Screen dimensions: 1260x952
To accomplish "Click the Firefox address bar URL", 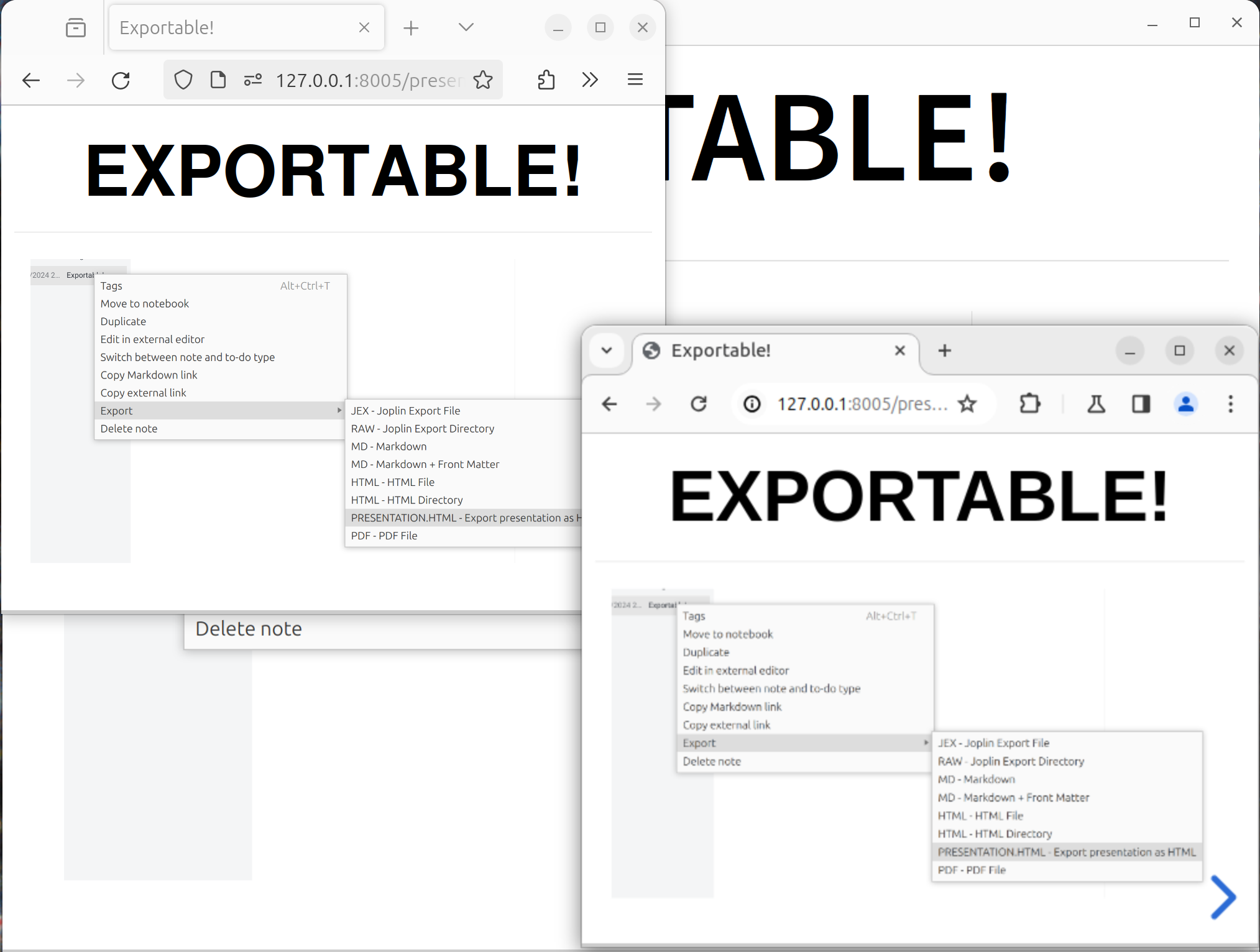I will (x=367, y=80).
